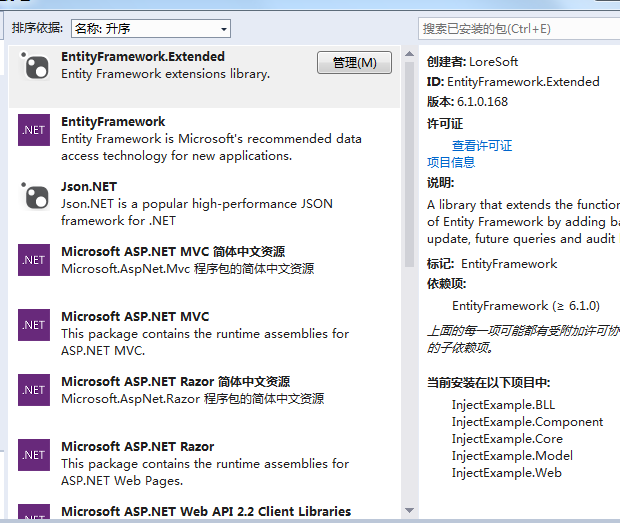Open the 项目信息 link
The height and width of the screenshot is (523, 620).
(451, 162)
